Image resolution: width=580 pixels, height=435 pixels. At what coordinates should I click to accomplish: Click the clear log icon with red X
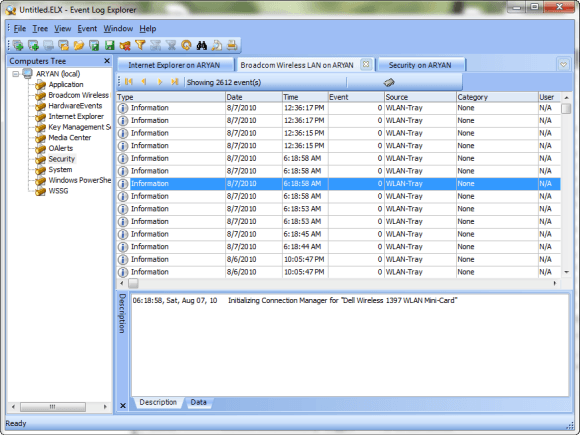click(x=125, y=45)
